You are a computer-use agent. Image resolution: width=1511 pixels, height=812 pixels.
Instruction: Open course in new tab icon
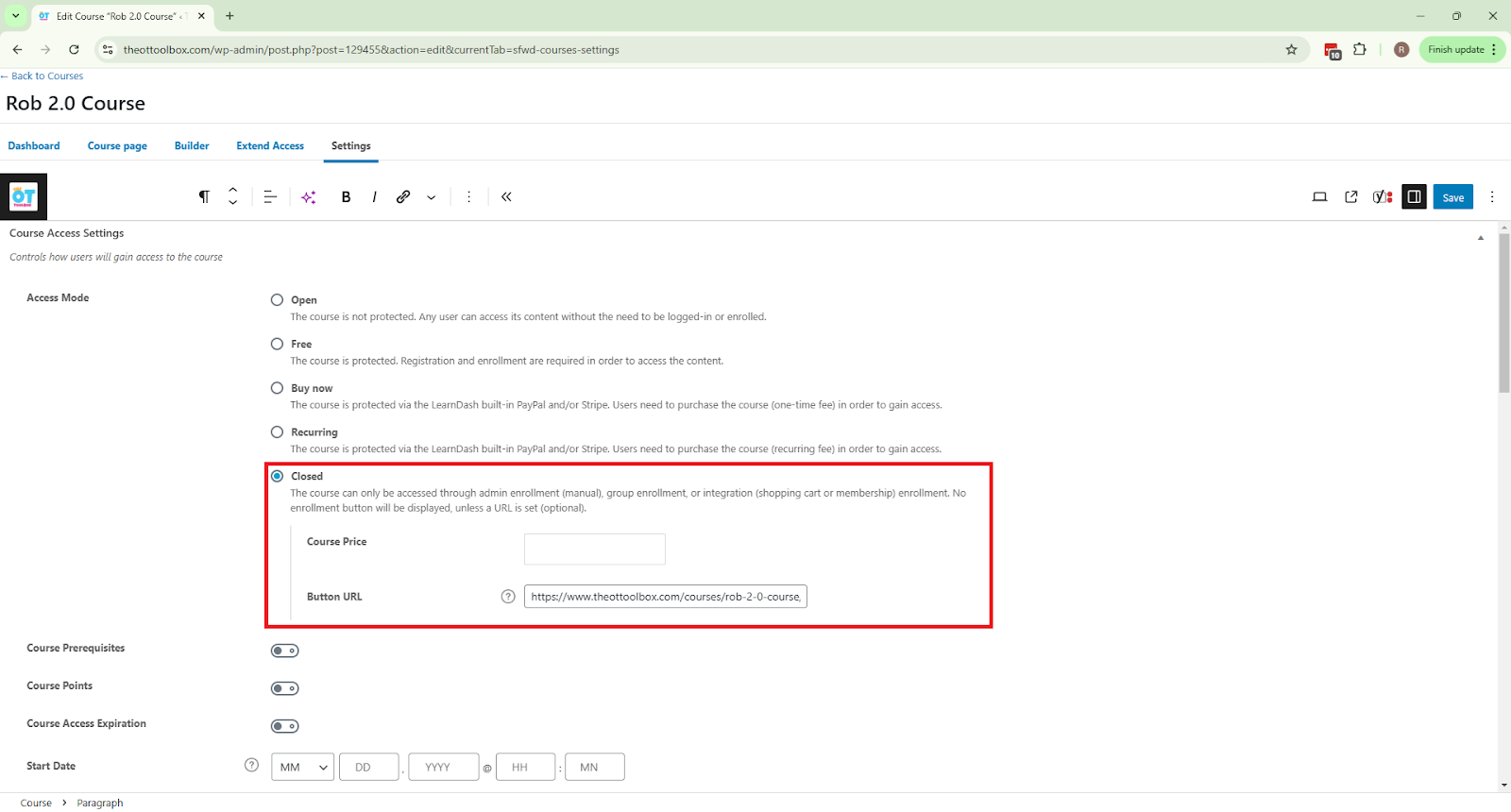click(1351, 196)
